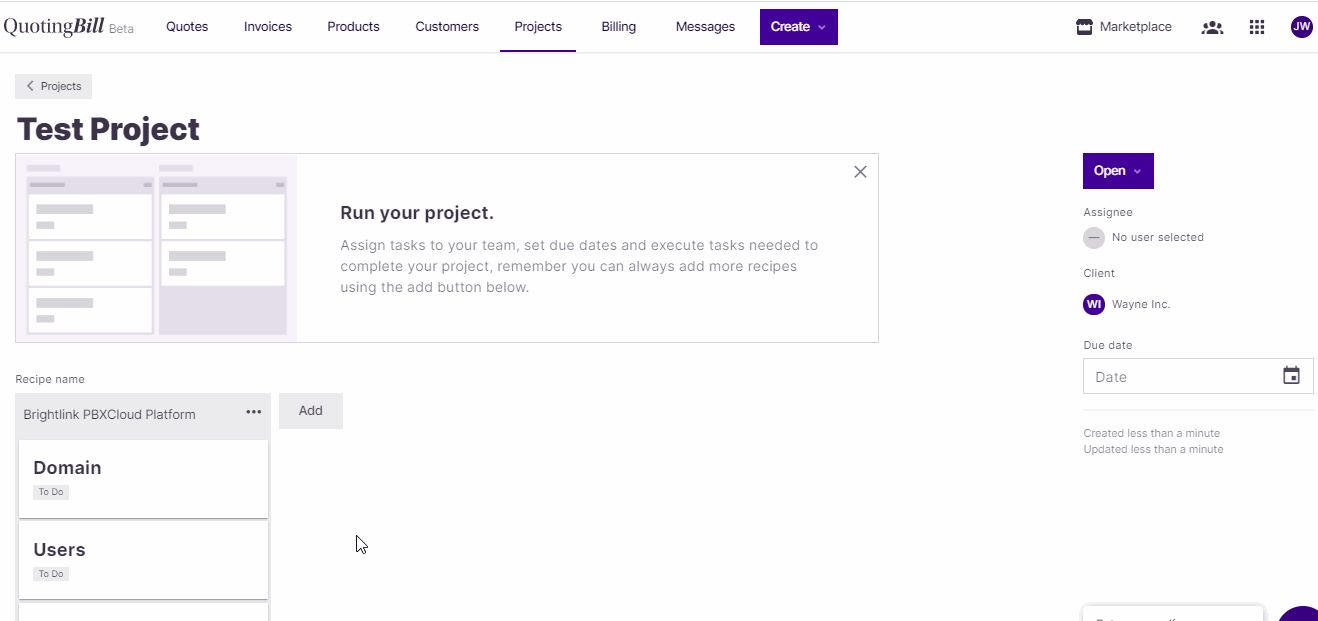Open the team members people icon

(x=1212, y=27)
